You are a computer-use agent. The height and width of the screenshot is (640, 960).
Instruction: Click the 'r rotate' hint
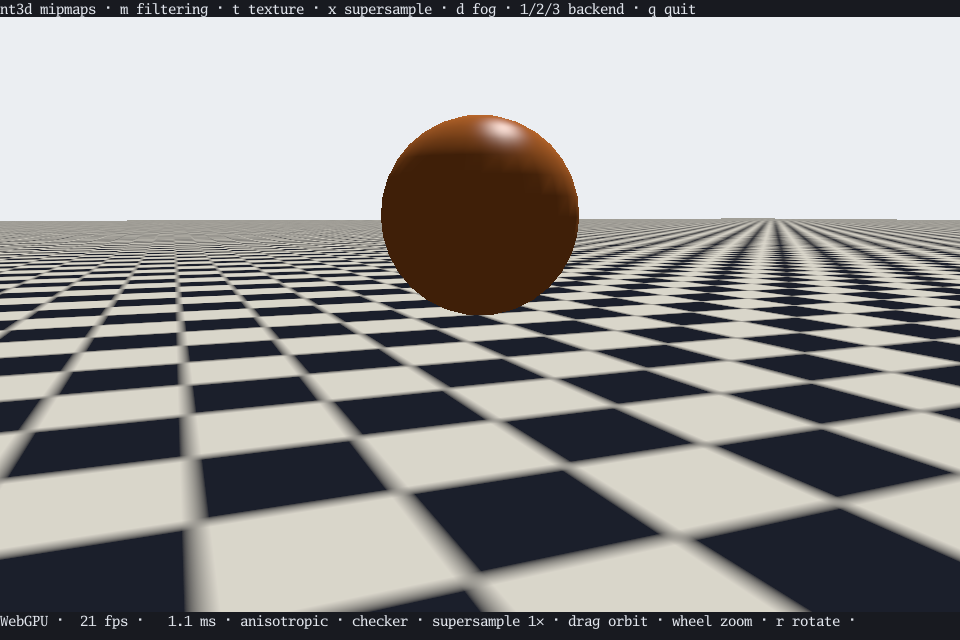[808, 621]
